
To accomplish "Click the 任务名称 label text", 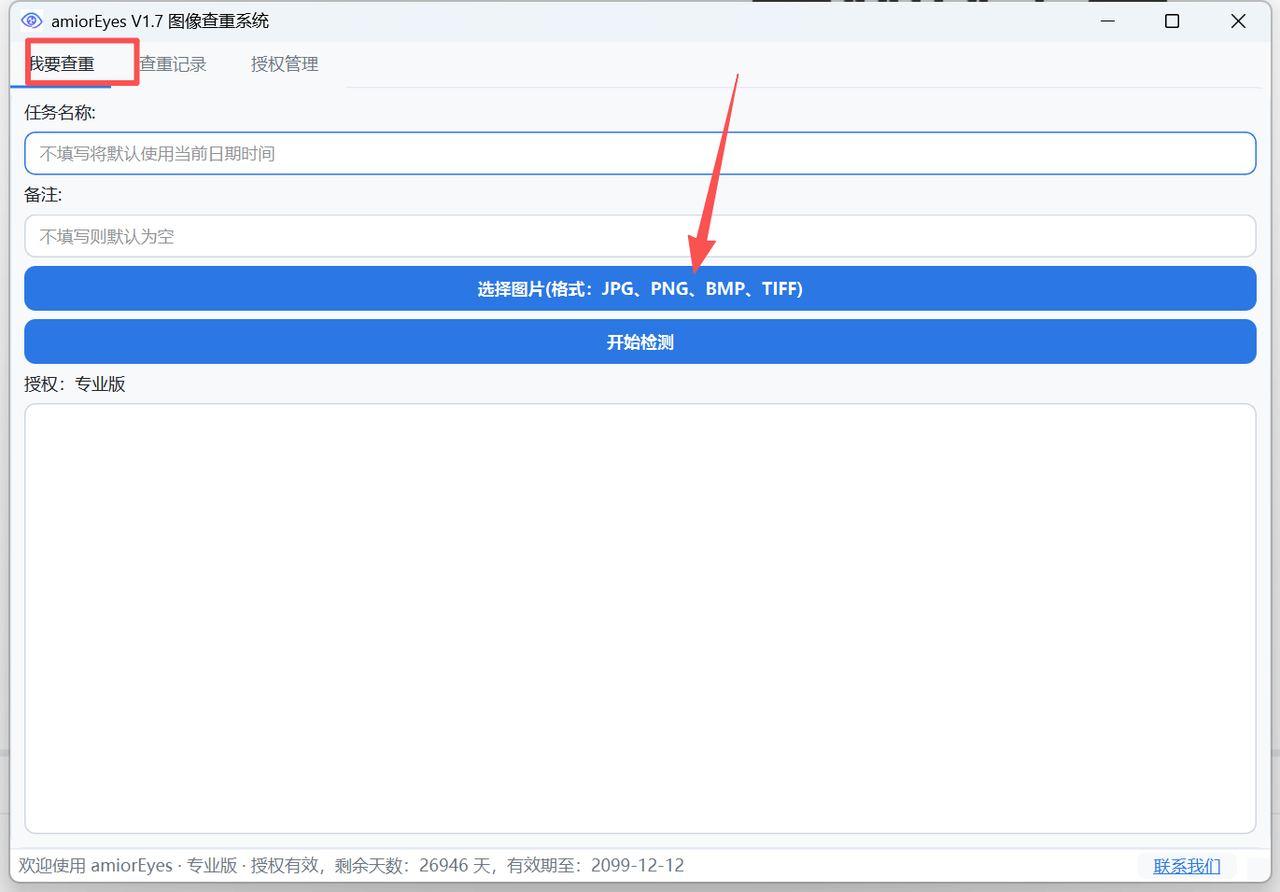I will tap(60, 113).
